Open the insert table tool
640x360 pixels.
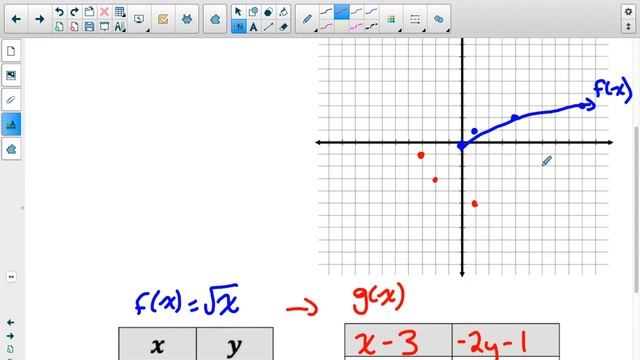click(120, 12)
